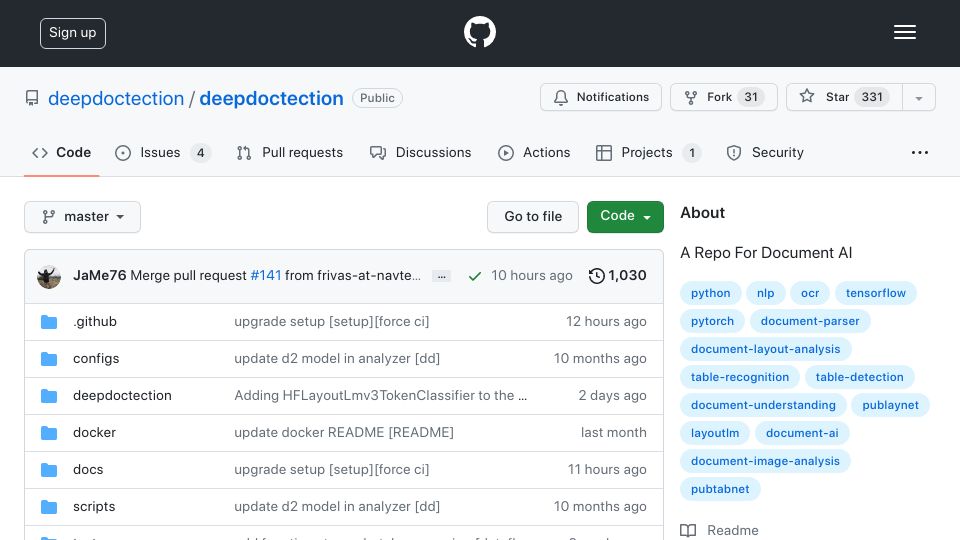This screenshot has width=960, height=540.
Task: Open 'update docker README' commit message
Action: pos(344,432)
